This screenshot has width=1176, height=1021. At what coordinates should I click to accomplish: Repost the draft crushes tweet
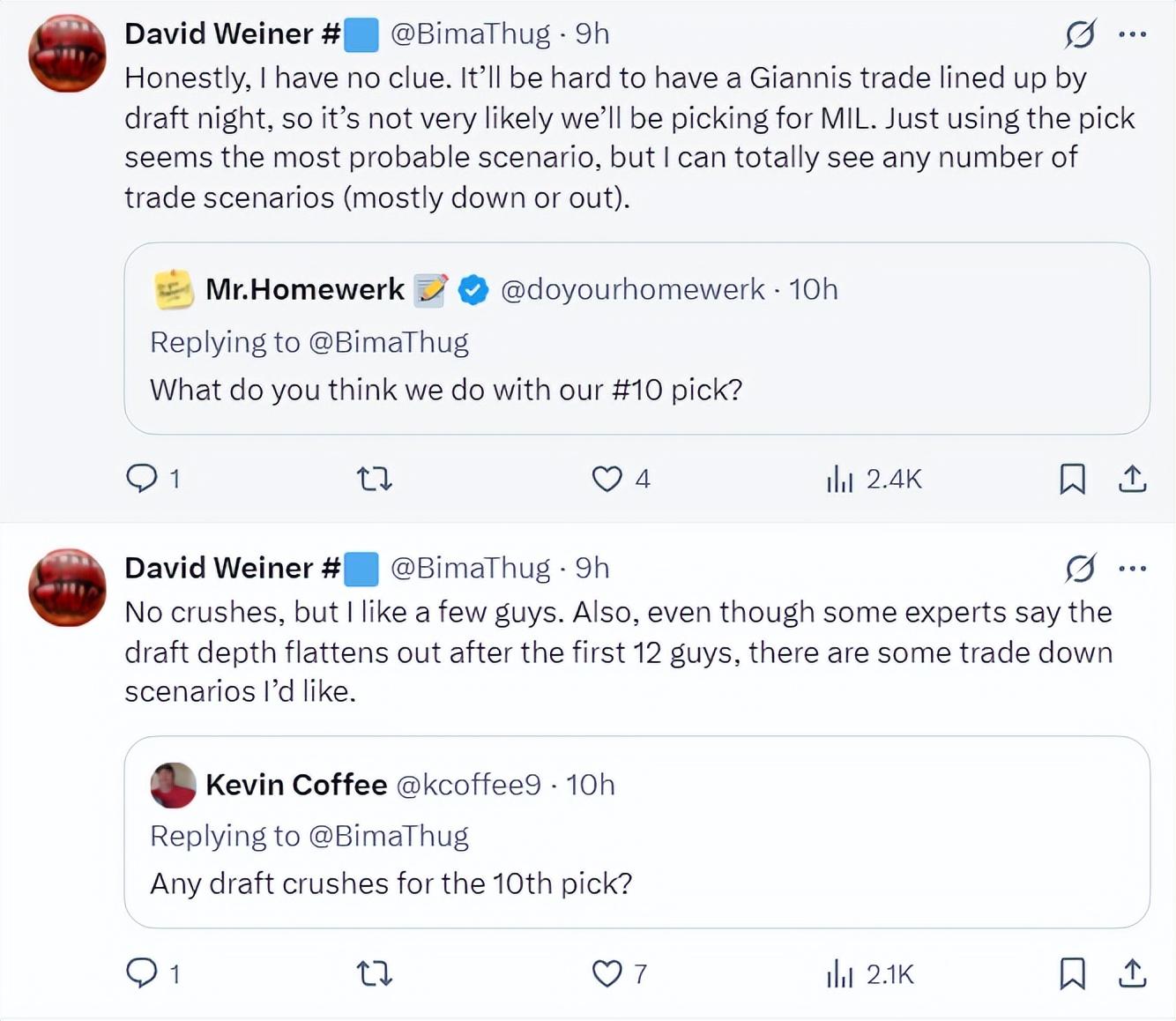(374, 973)
